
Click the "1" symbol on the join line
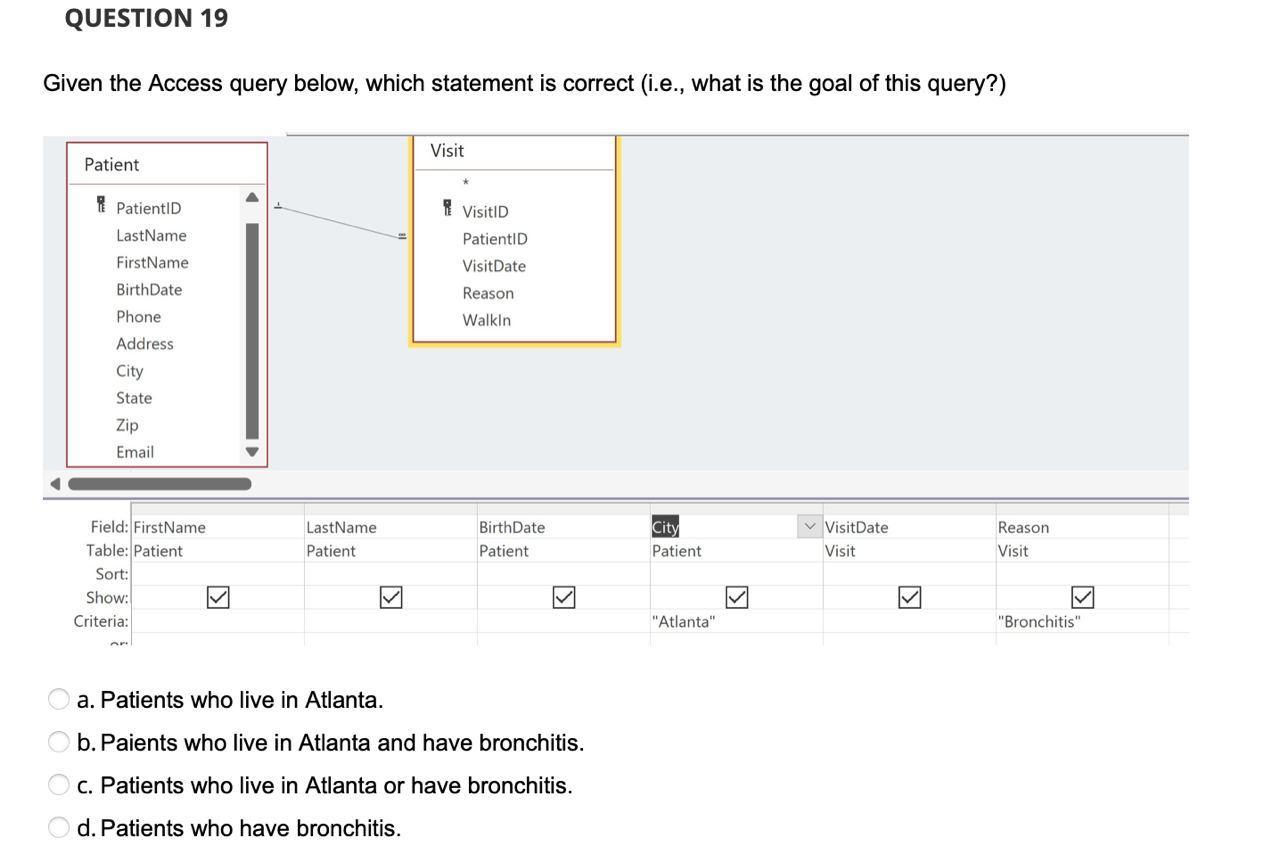pyautogui.click(x=278, y=203)
